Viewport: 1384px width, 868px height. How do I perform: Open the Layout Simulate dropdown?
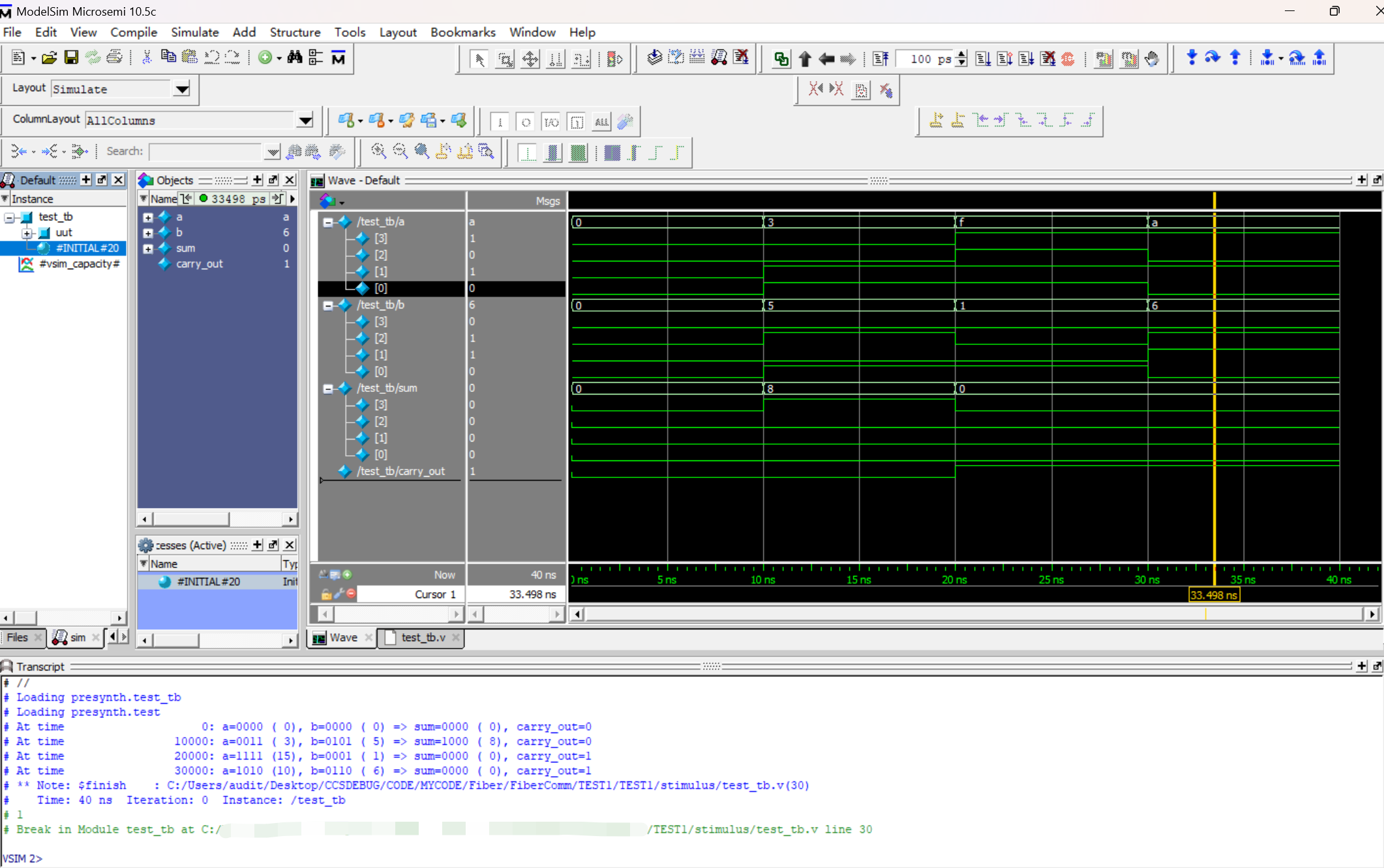click(x=182, y=89)
